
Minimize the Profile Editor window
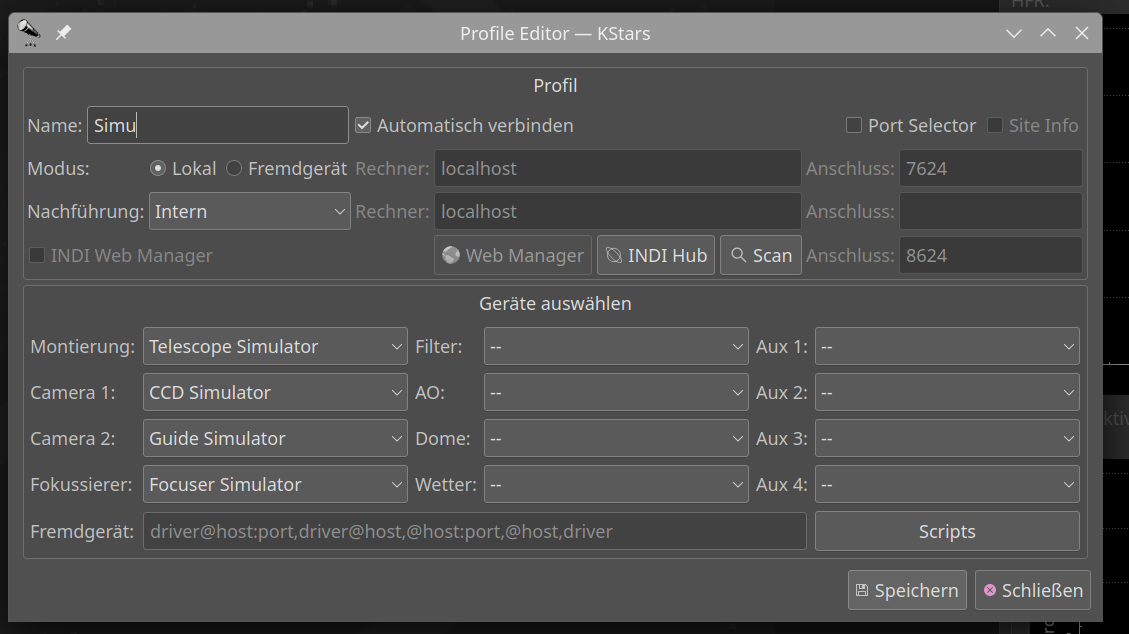[1014, 33]
